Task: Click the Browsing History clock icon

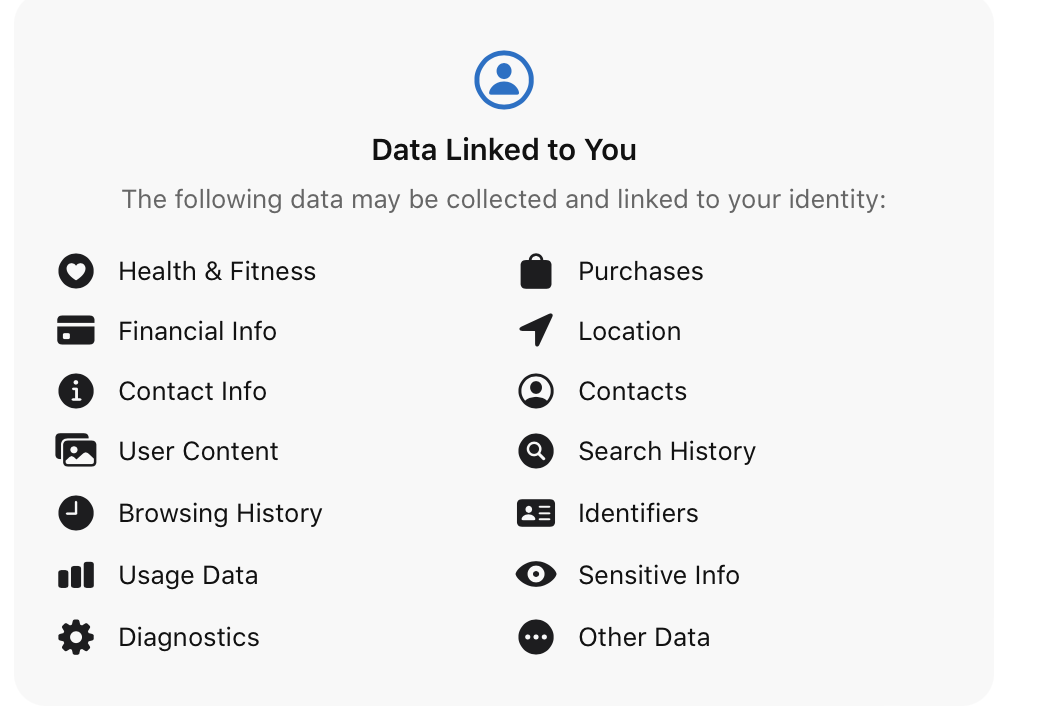Action: tap(76, 513)
